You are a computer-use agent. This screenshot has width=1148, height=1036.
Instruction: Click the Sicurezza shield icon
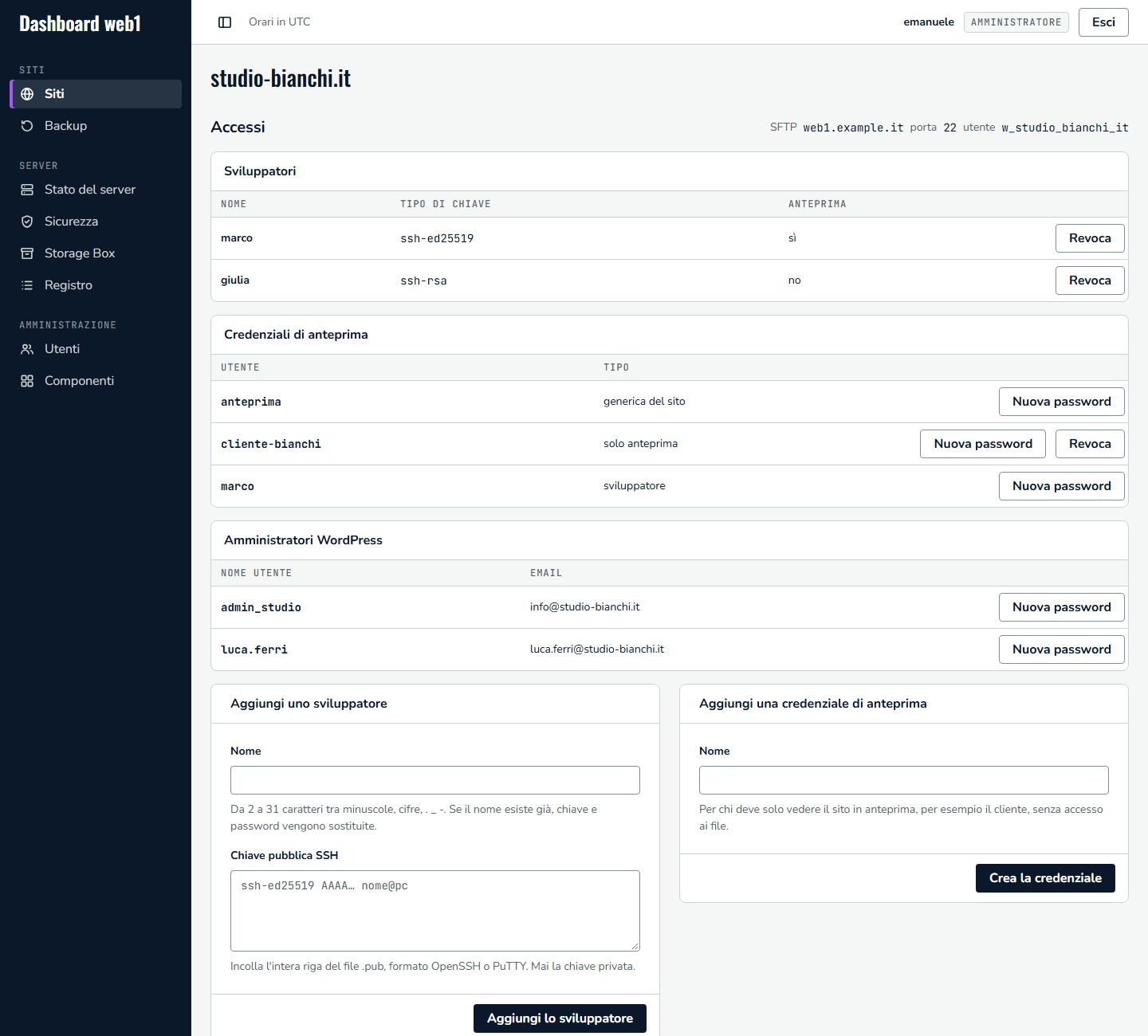point(27,222)
